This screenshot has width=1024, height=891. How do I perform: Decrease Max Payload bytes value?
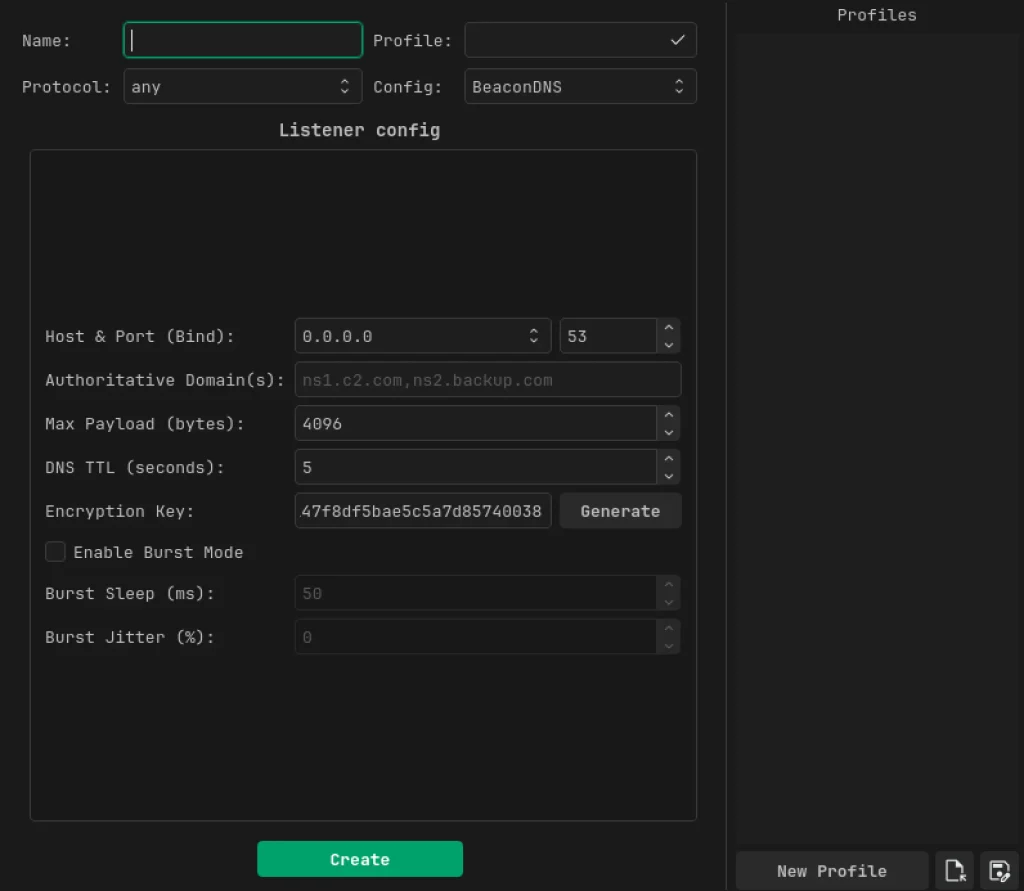click(668, 432)
